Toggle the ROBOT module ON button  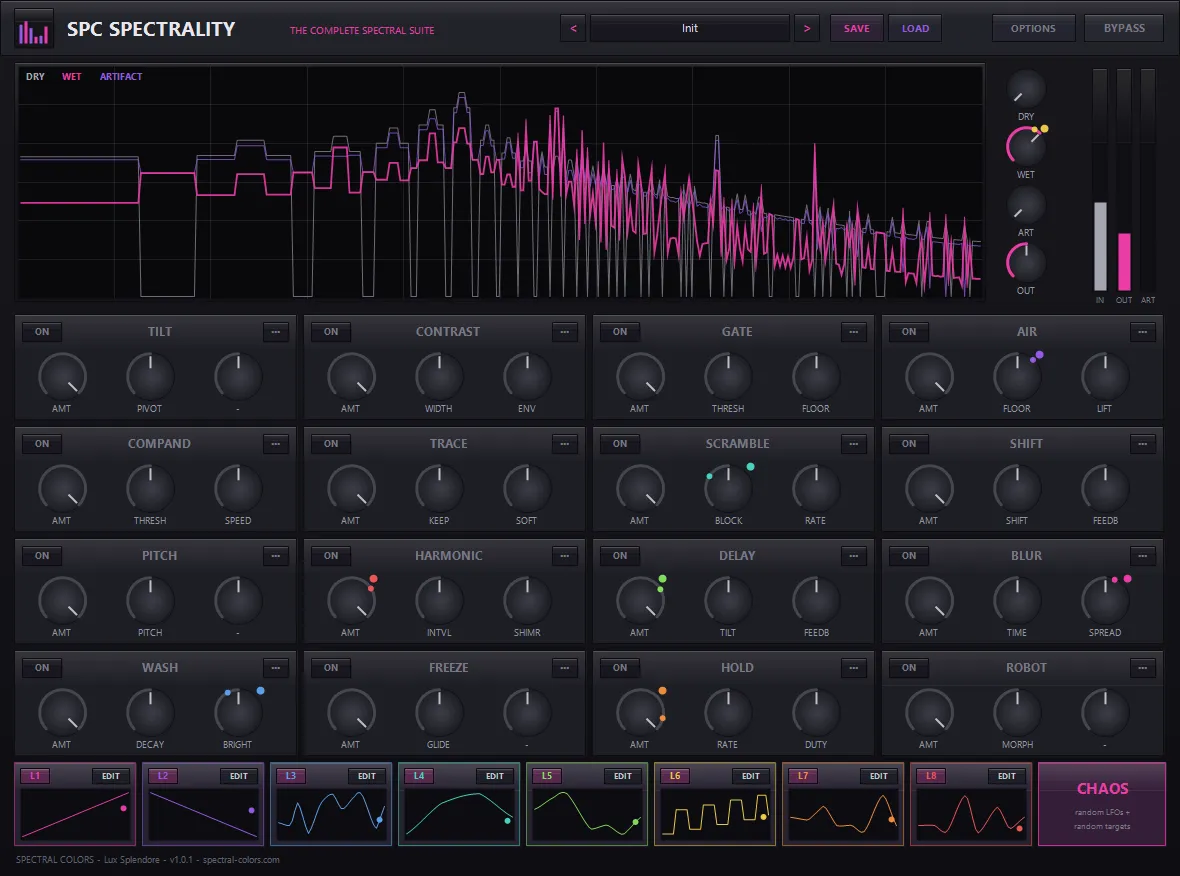909,668
